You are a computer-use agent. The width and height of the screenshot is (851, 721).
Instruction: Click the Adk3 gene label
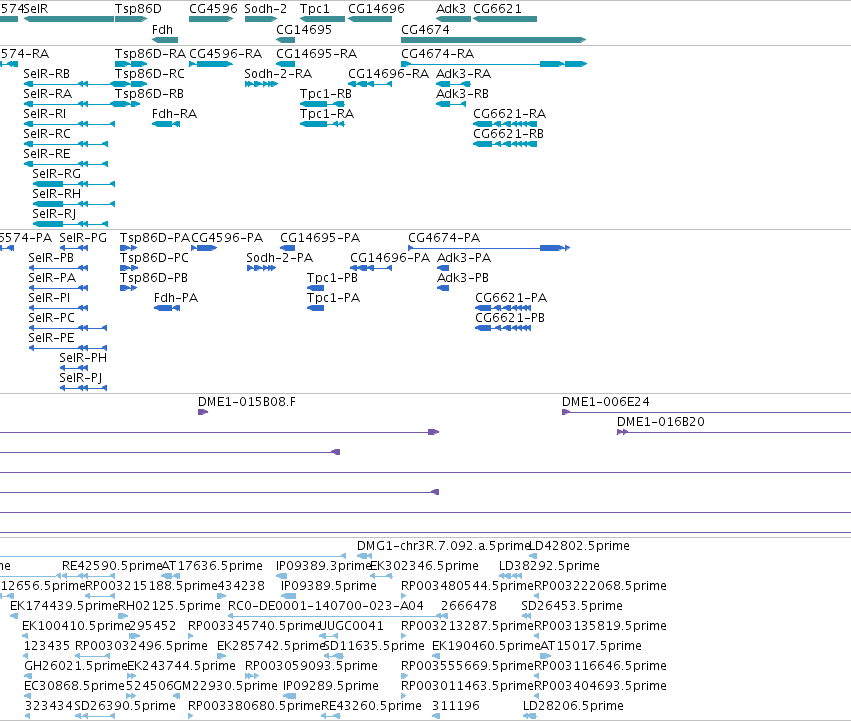coord(451,9)
